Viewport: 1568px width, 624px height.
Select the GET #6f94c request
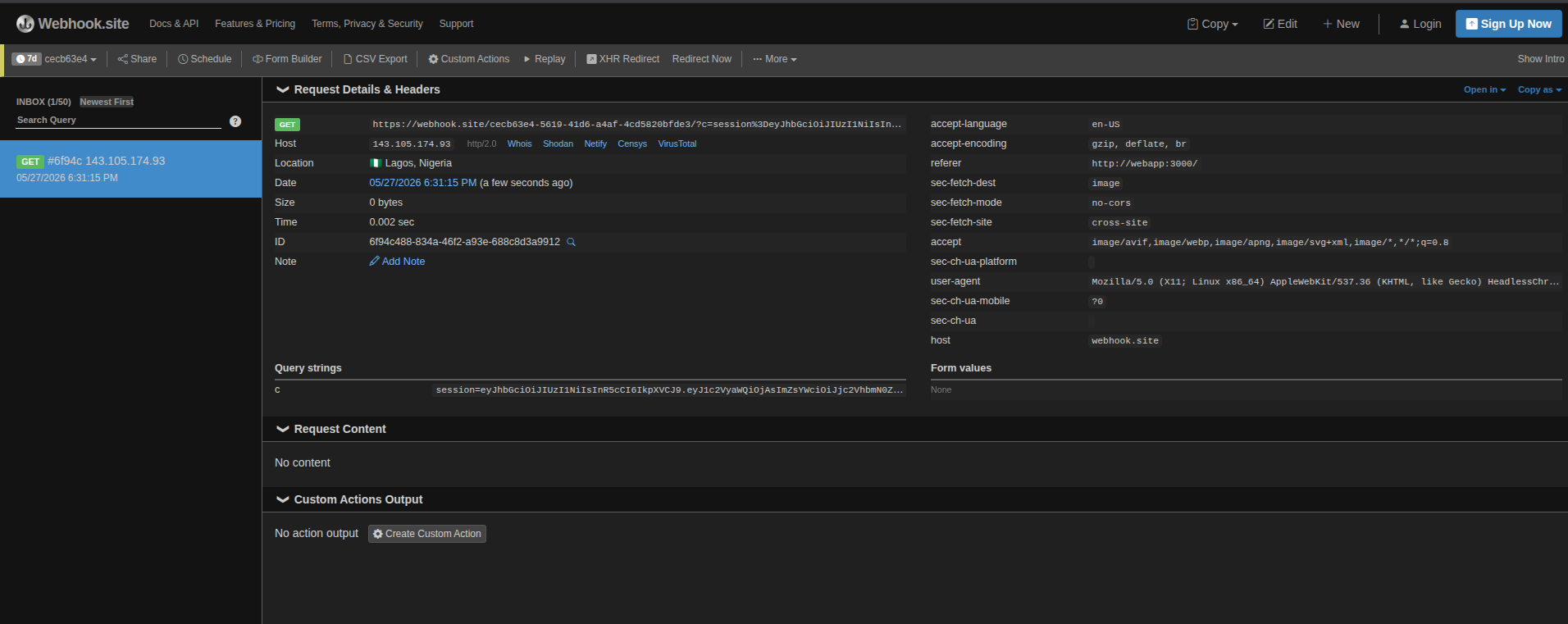[130, 169]
